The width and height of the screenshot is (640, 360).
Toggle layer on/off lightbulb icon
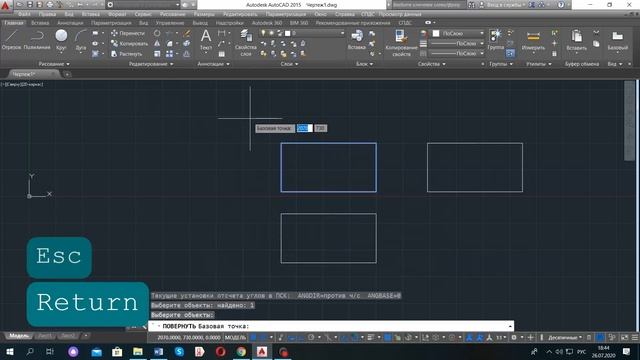click(263, 33)
